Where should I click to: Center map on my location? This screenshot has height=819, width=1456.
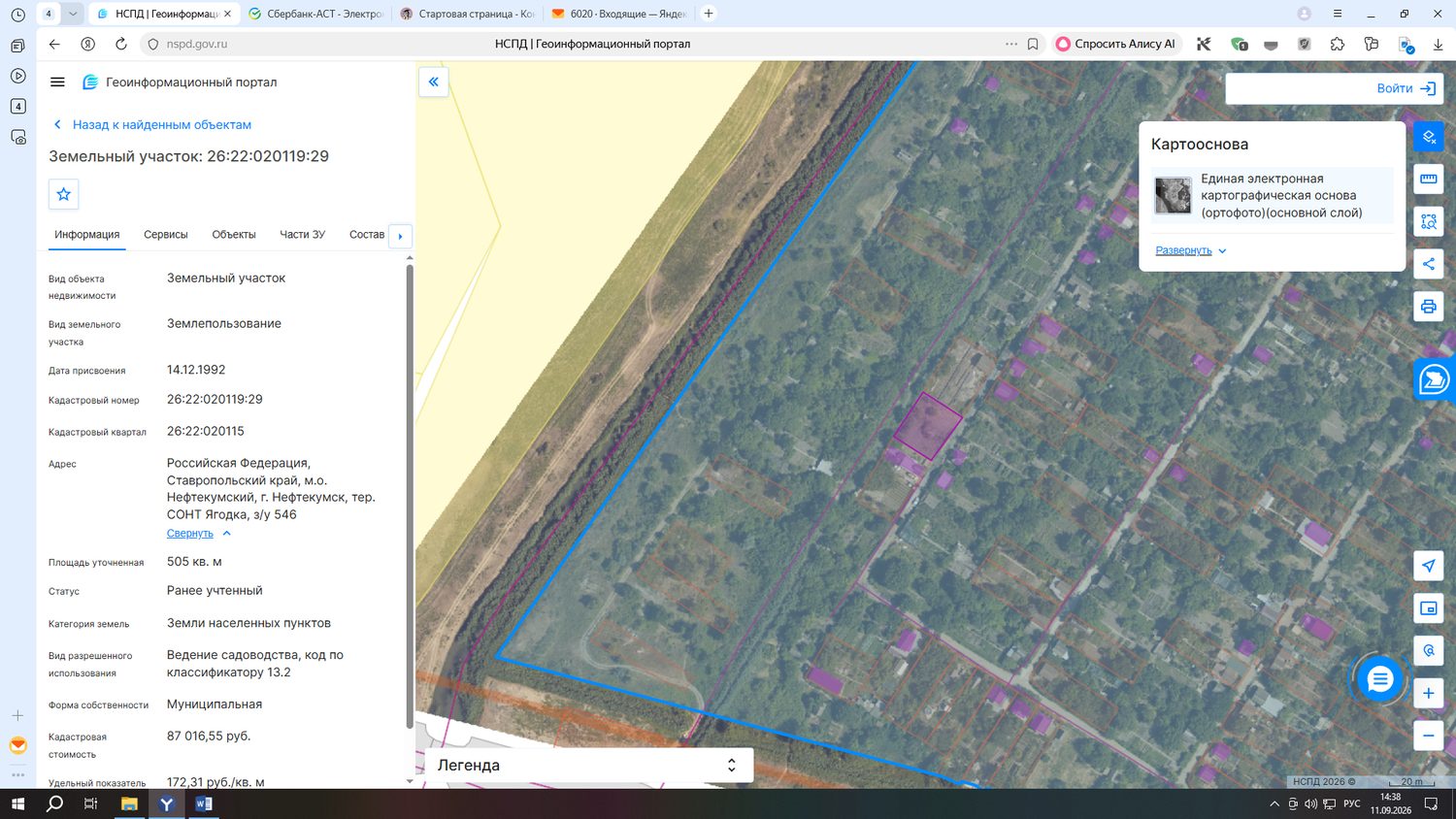[x=1429, y=566]
